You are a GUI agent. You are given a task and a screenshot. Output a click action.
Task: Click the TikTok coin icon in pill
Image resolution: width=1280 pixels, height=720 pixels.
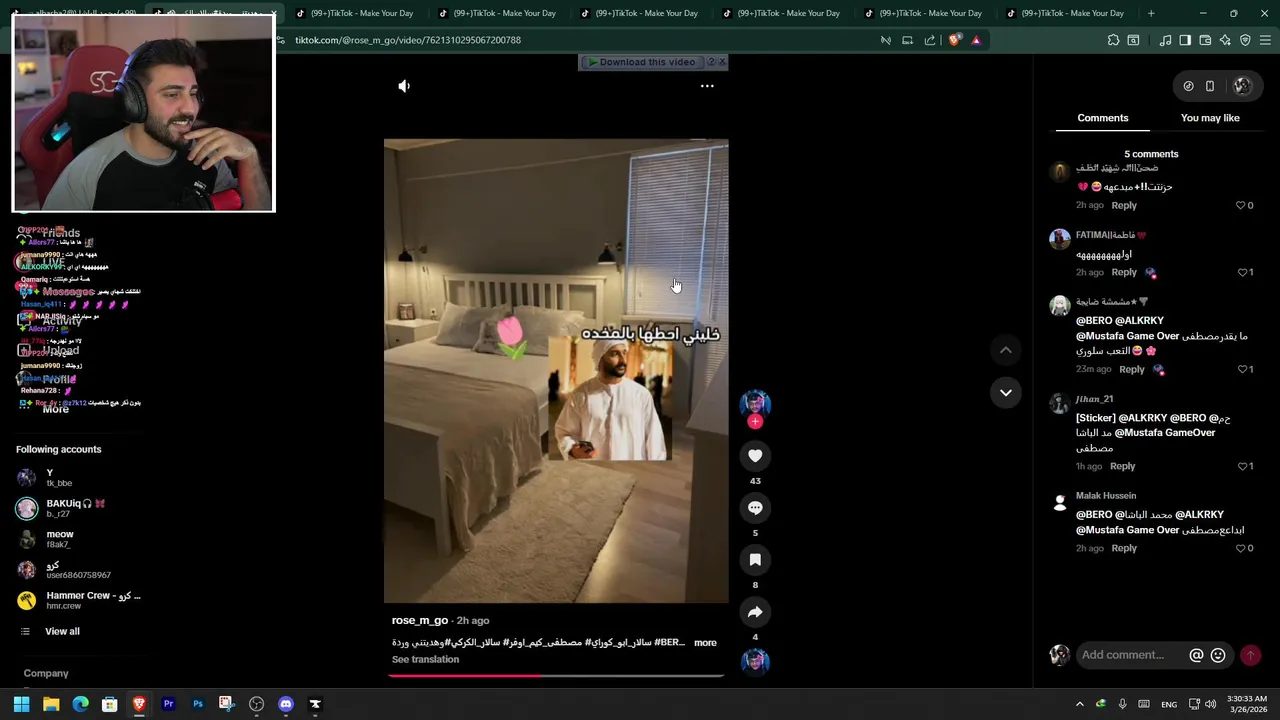[x=1188, y=86]
